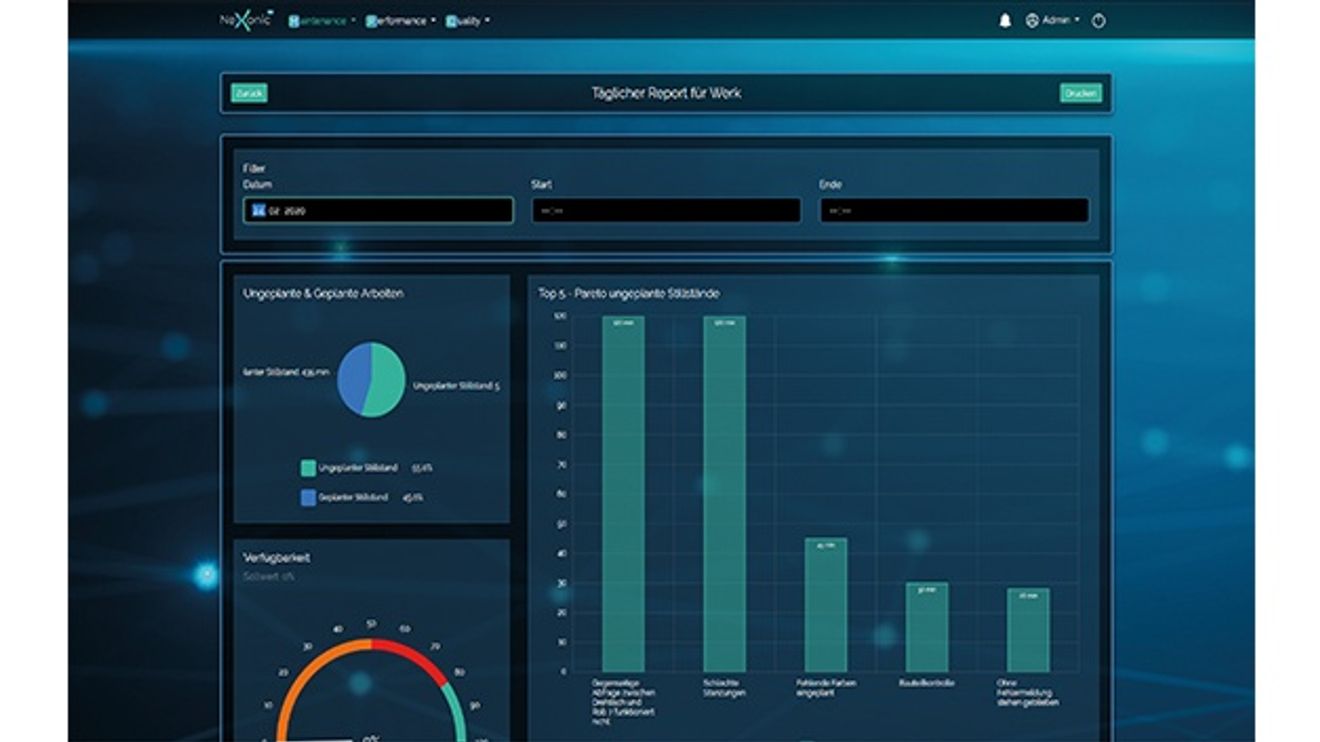This screenshot has height=742, width=1320.
Task: Click the Routinekontrolle bar
Action: tap(927, 627)
